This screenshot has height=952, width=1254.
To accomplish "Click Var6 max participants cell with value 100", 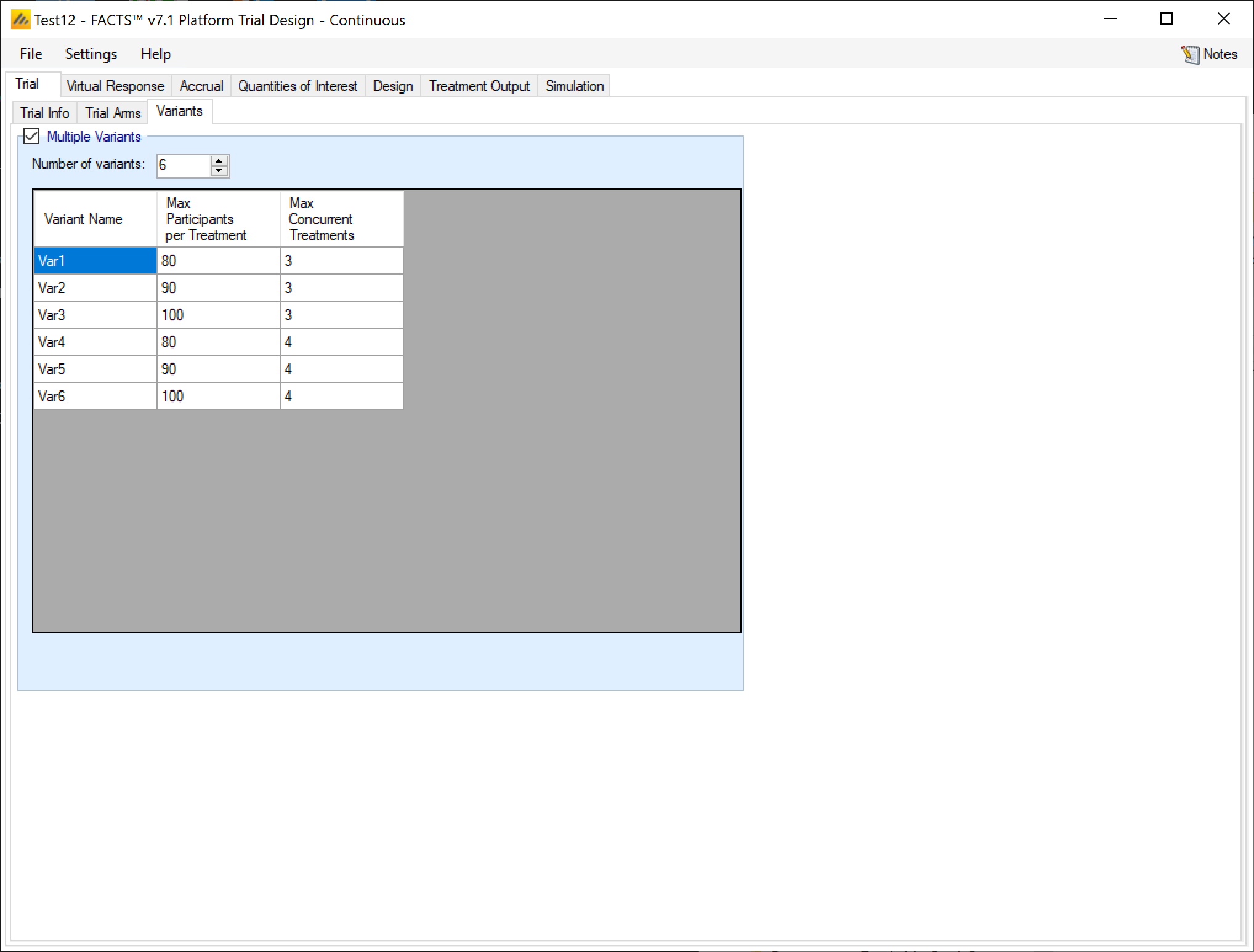I will 218,396.
